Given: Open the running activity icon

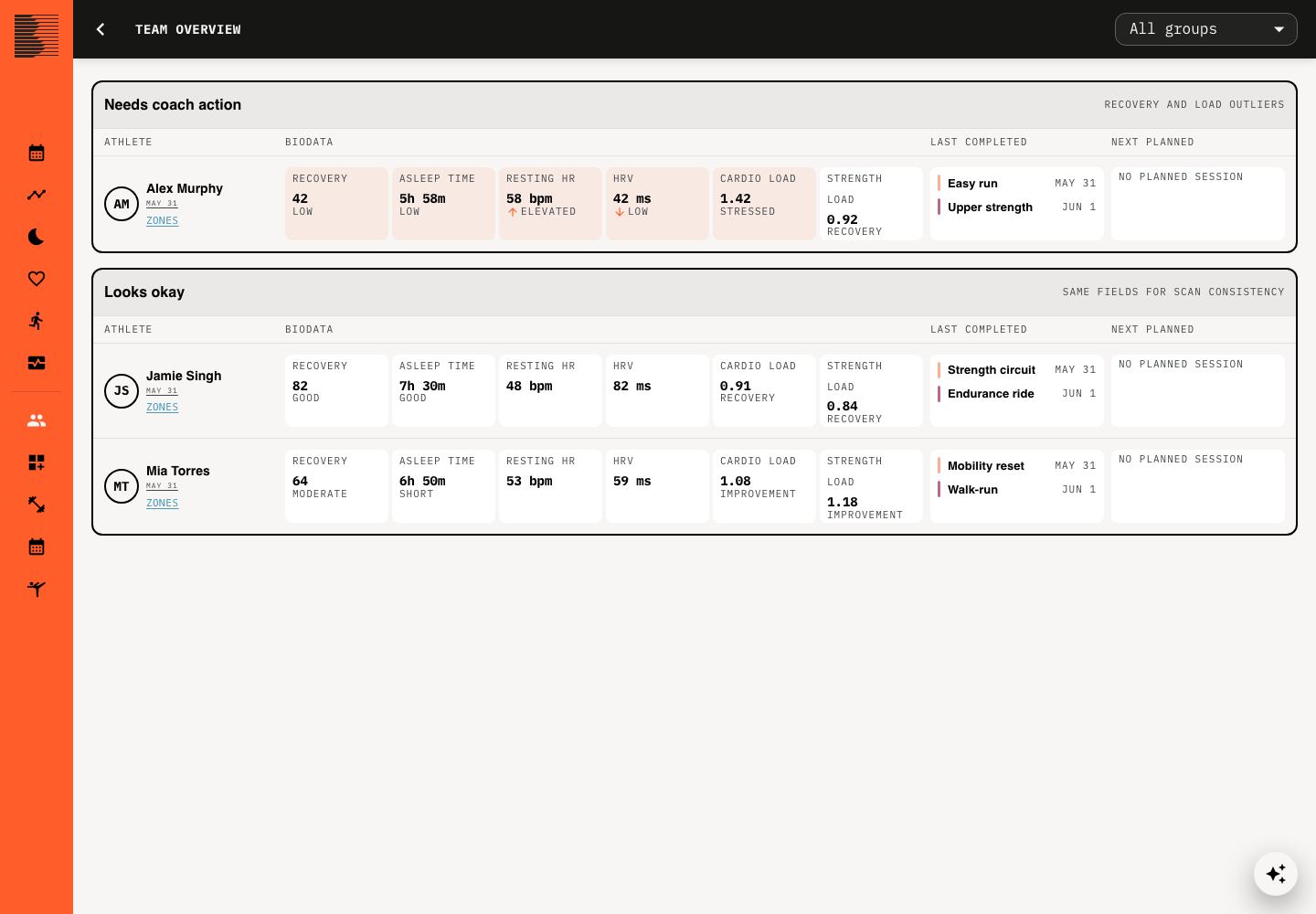Looking at the screenshot, I should tap(37, 321).
